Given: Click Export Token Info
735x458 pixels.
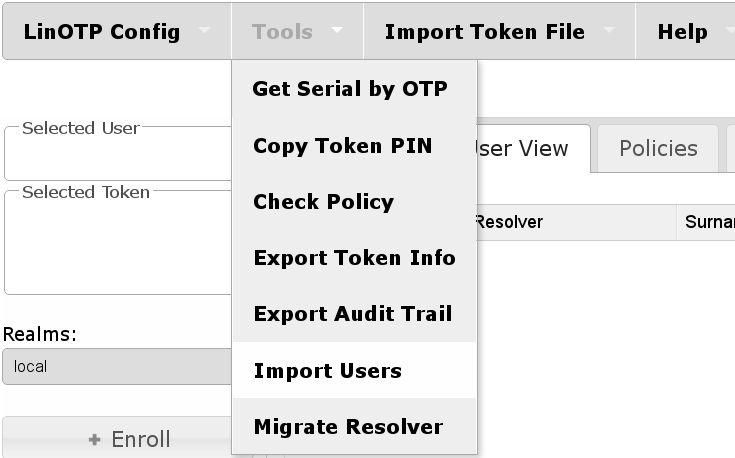Looking at the screenshot, I should coord(354,258).
